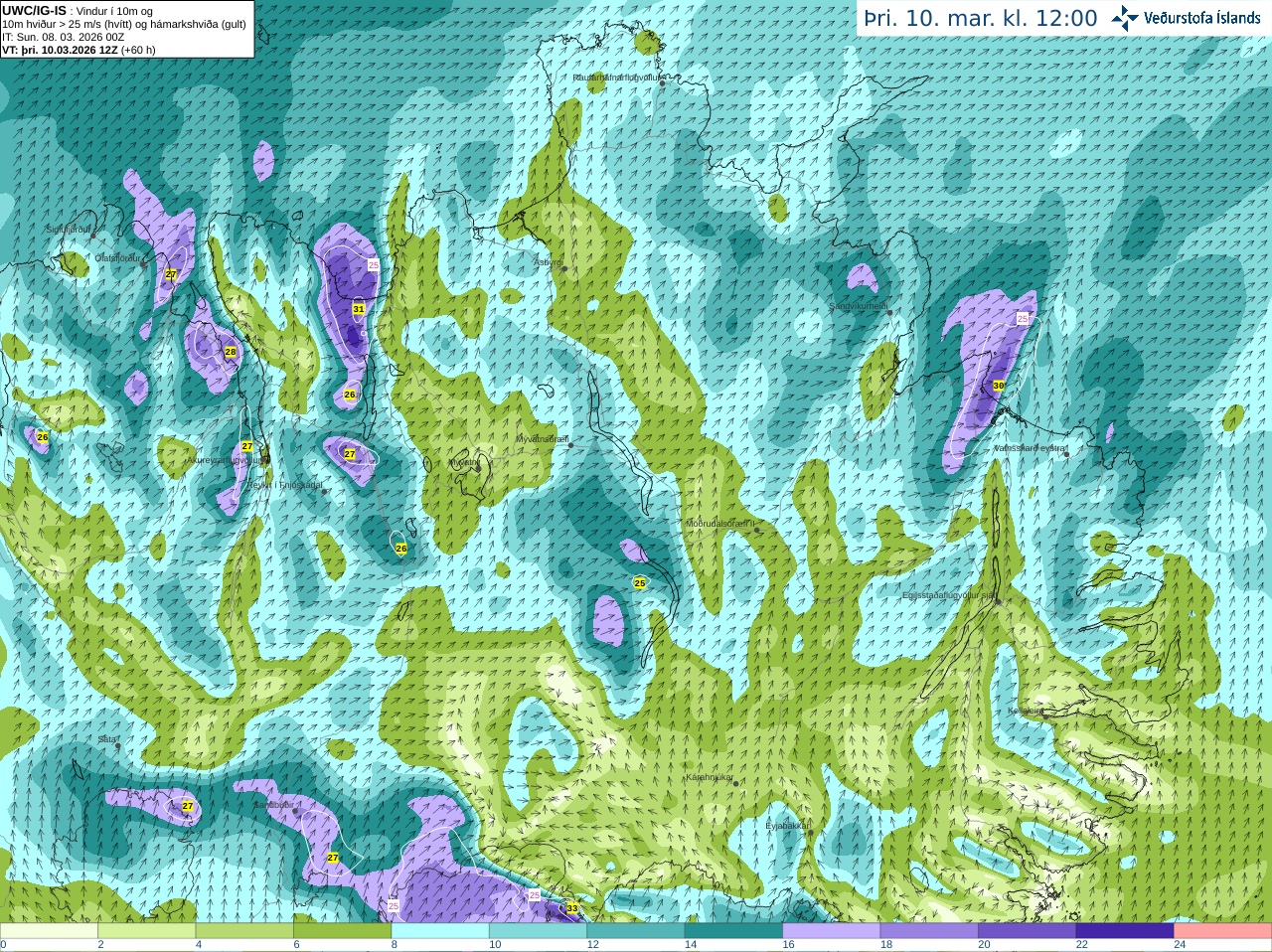
Task: Select the Reykir í Fnjóskadal label
Action: [285, 485]
